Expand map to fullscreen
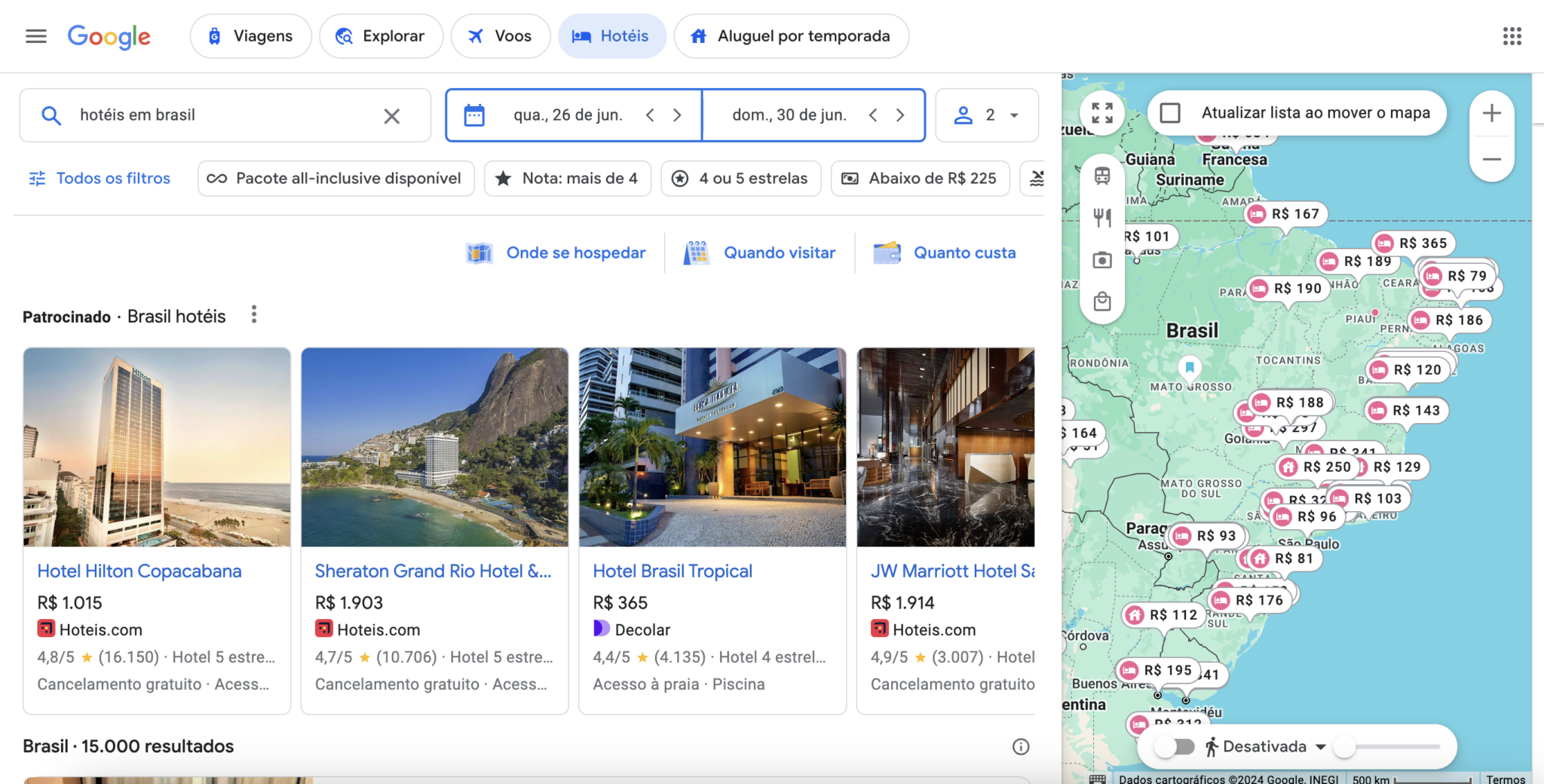Image resolution: width=1544 pixels, height=784 pixels. pos(1102,113)
